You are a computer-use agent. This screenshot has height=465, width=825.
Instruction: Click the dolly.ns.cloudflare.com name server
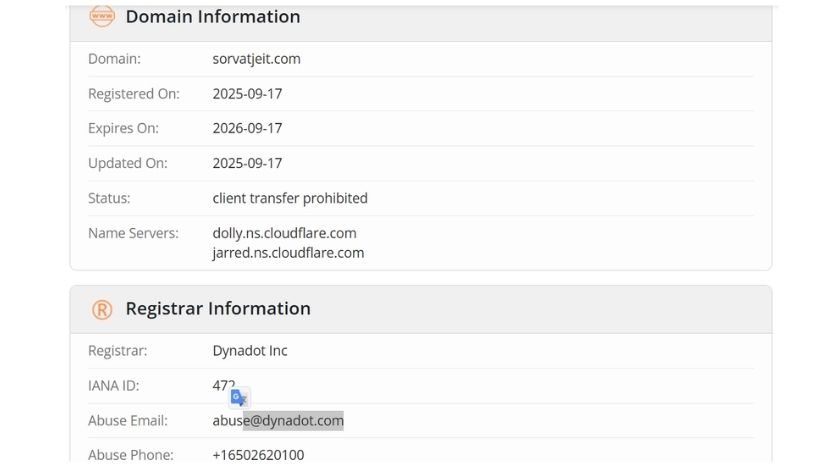click(284, 233)
